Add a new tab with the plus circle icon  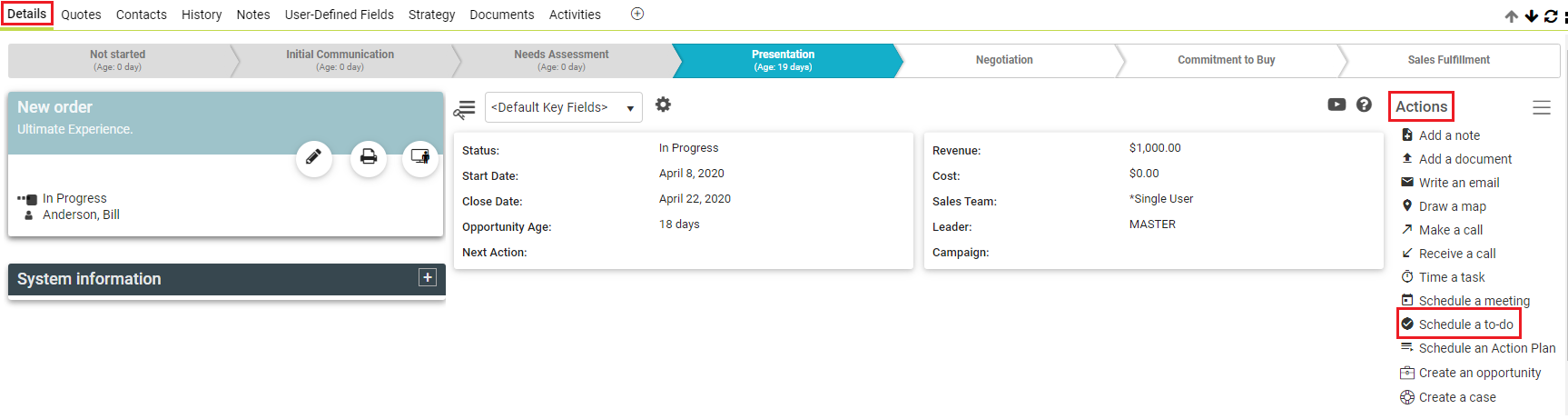click(637, 14)
